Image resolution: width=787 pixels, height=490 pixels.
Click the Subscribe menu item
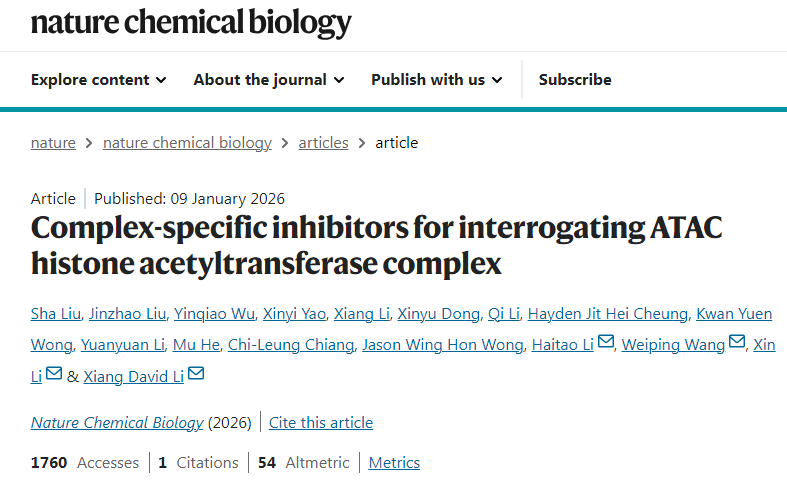coord(575,80)
